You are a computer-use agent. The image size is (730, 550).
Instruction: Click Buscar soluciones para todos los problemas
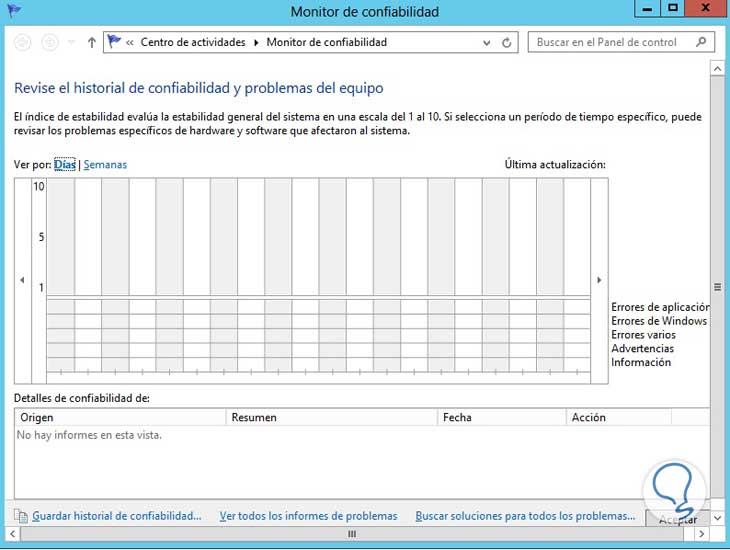tap(525, 516)
